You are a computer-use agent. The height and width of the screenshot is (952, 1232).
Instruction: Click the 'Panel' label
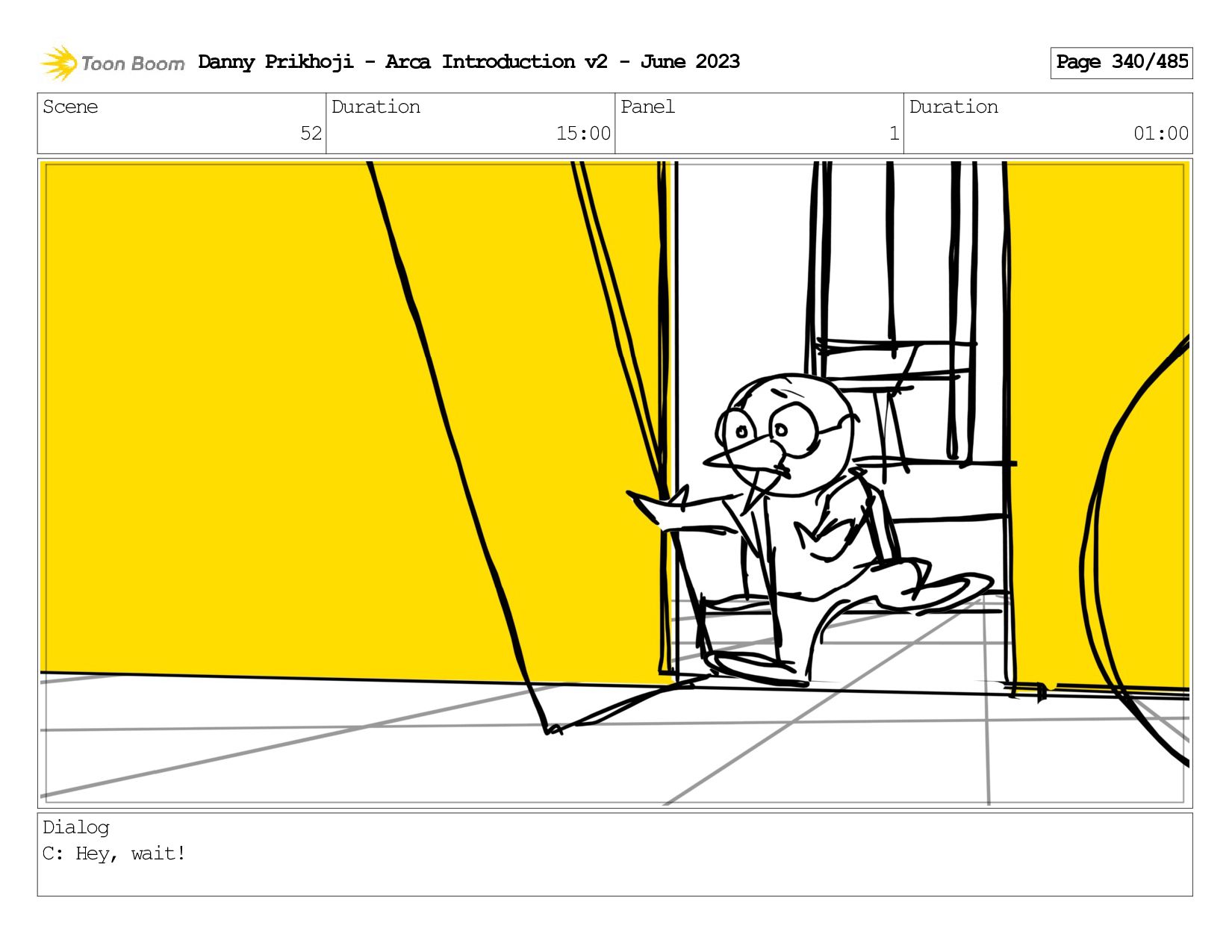coord(647,107)
